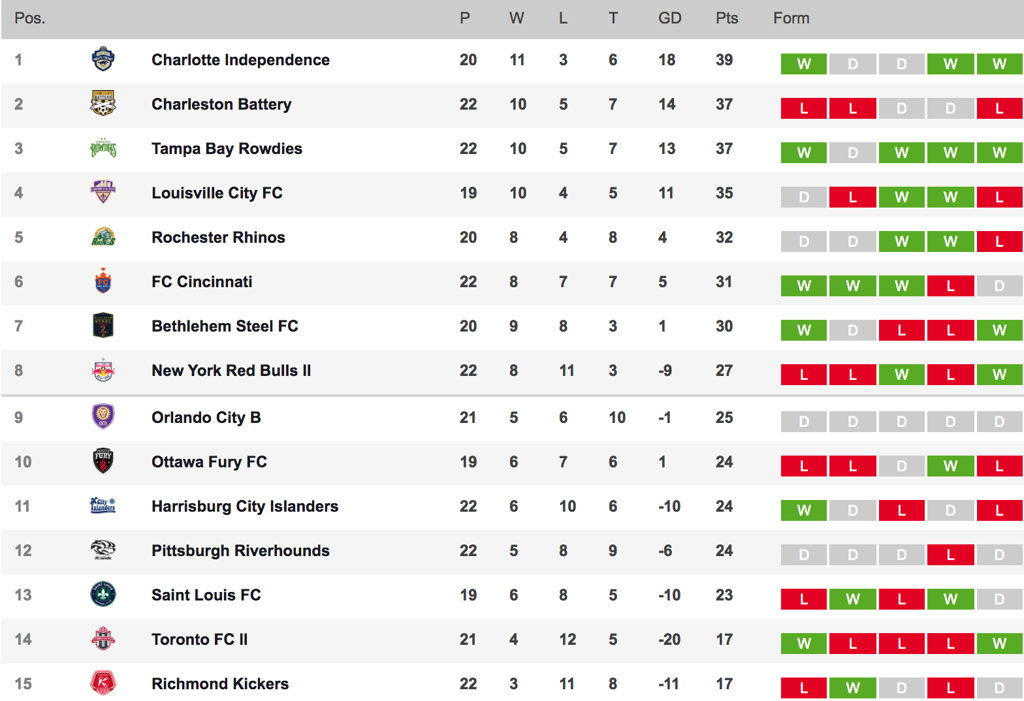This screenshot has width=1024, height=701.
Task: Select the Tampa Bay Rowdies green logo
Action: [103, 148]
